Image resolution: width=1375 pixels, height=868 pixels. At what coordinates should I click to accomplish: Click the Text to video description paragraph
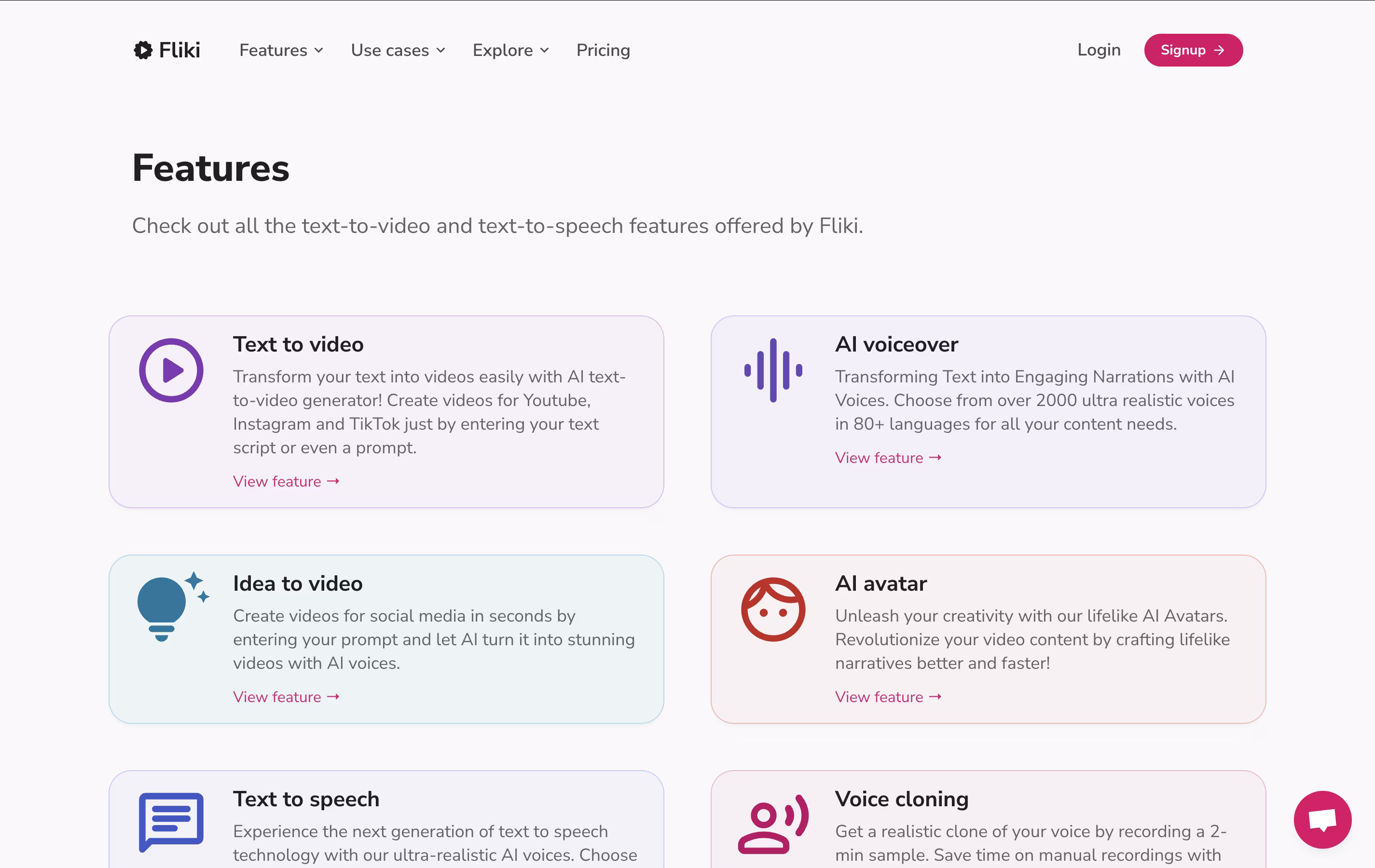click(x=429, y=412)
